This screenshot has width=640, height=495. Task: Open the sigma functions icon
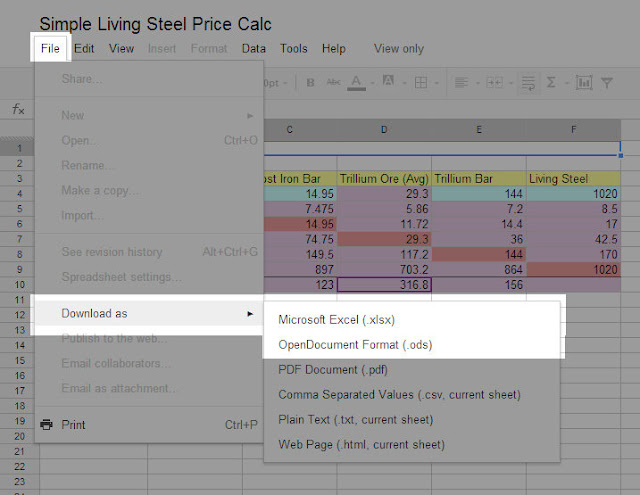551,82
